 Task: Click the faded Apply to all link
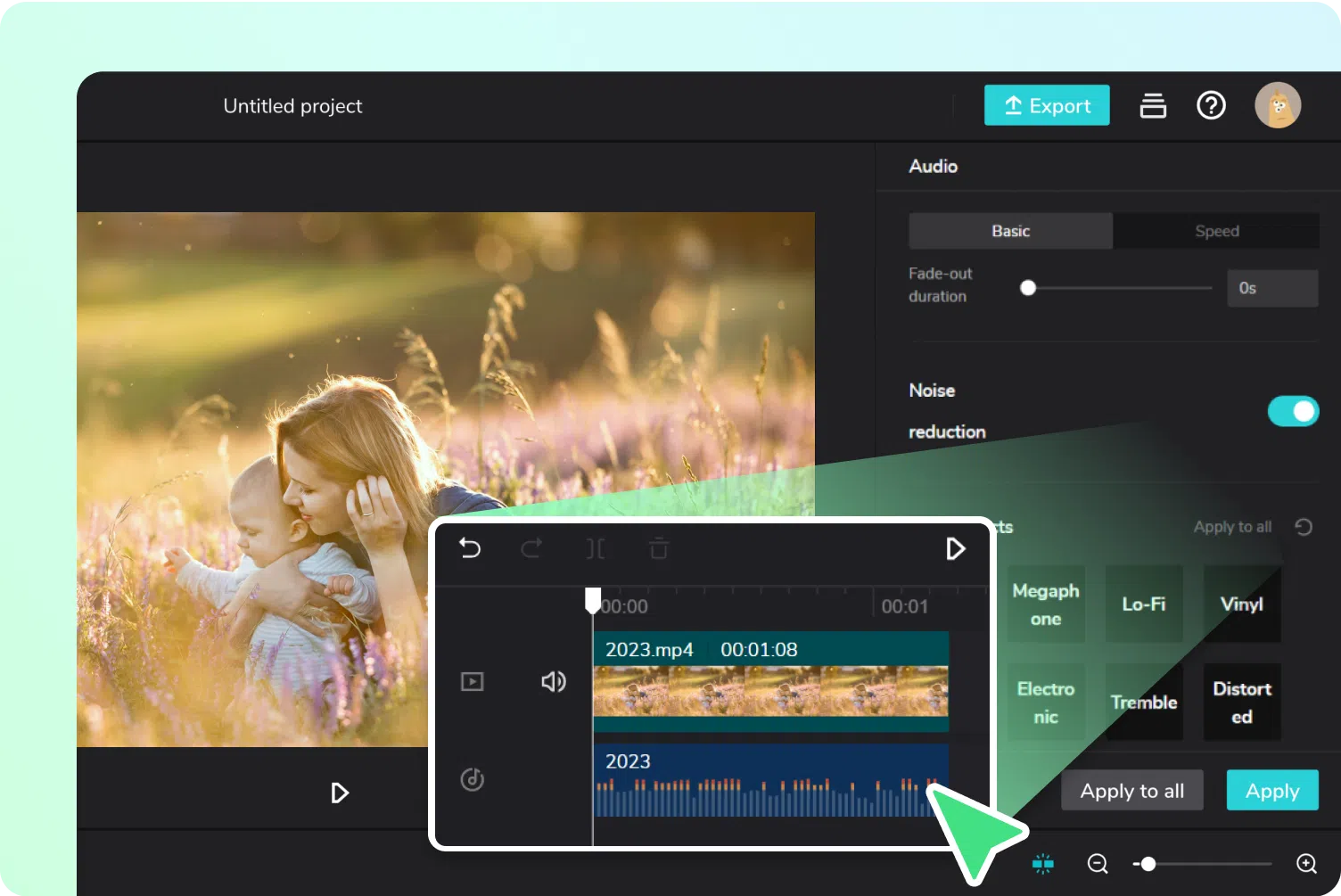click(1232, 527)
